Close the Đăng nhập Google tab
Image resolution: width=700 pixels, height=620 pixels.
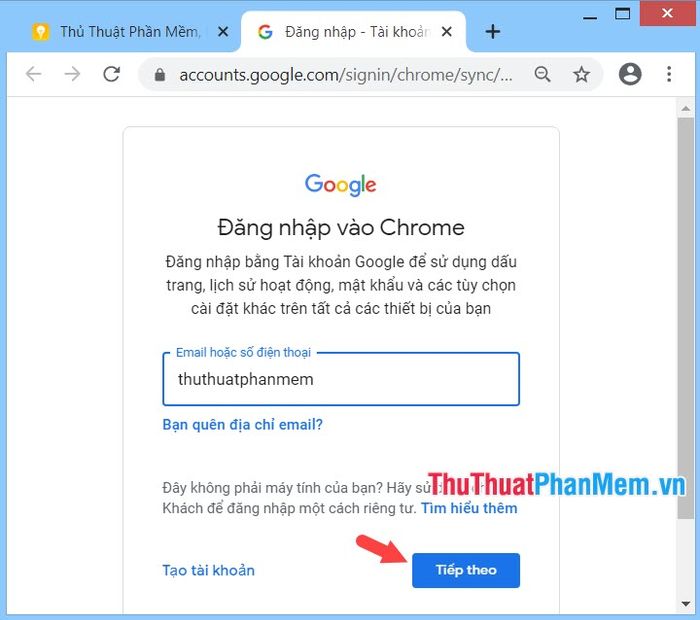pyautogui.click(x=446, y=32)
